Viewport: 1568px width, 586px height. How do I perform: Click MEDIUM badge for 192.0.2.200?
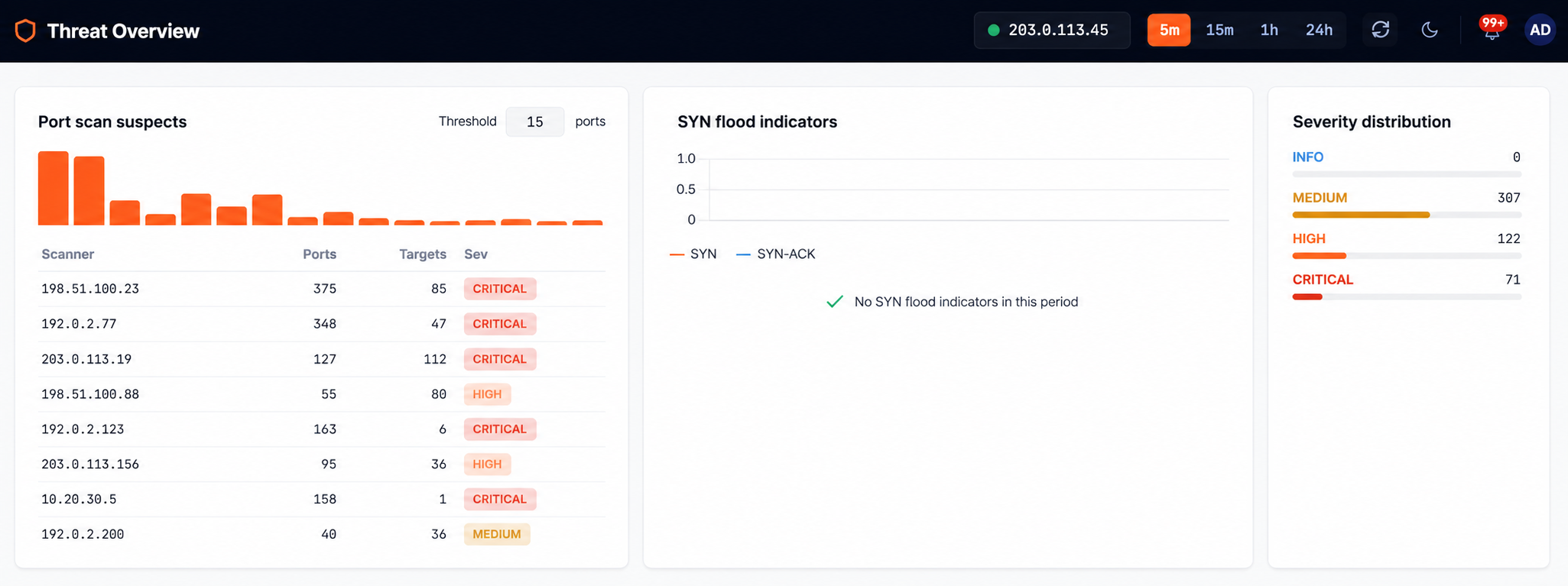click(497, 534)
